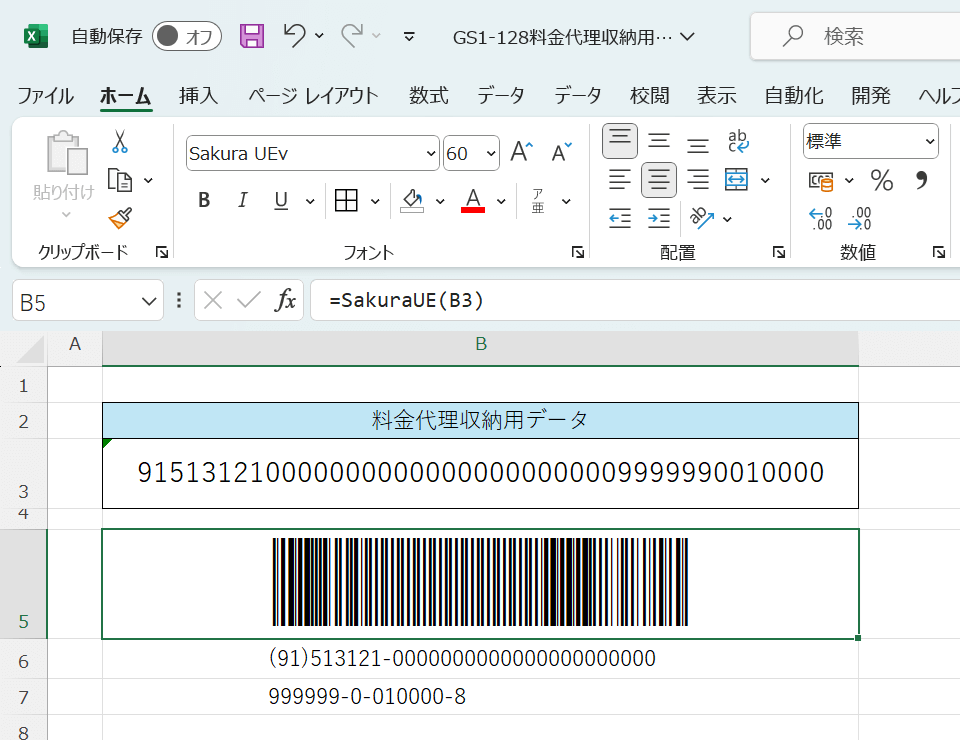Apply percent style
960x740 pixels.
point(881,180)
